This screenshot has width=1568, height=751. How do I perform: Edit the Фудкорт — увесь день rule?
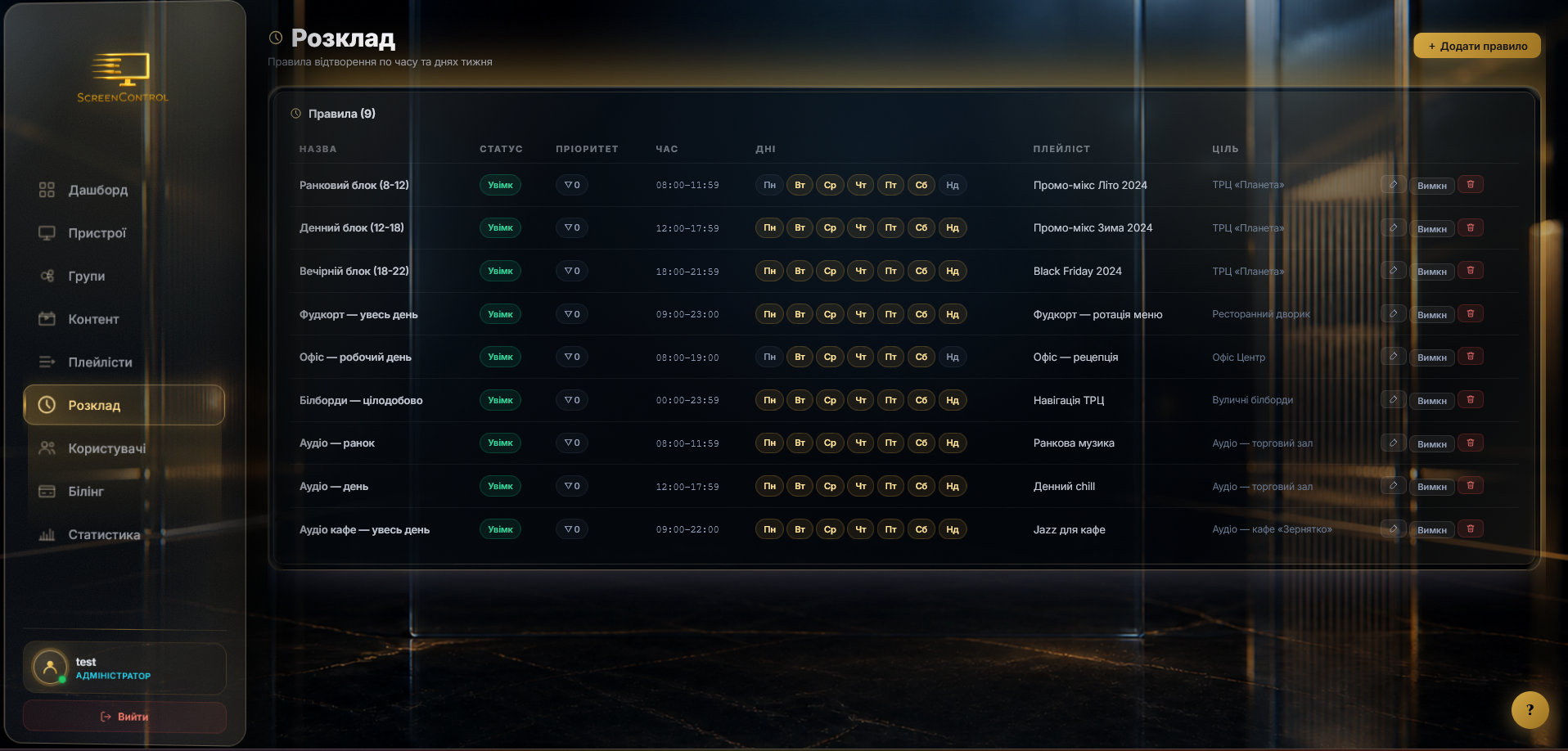click(x=1393, y=313)
